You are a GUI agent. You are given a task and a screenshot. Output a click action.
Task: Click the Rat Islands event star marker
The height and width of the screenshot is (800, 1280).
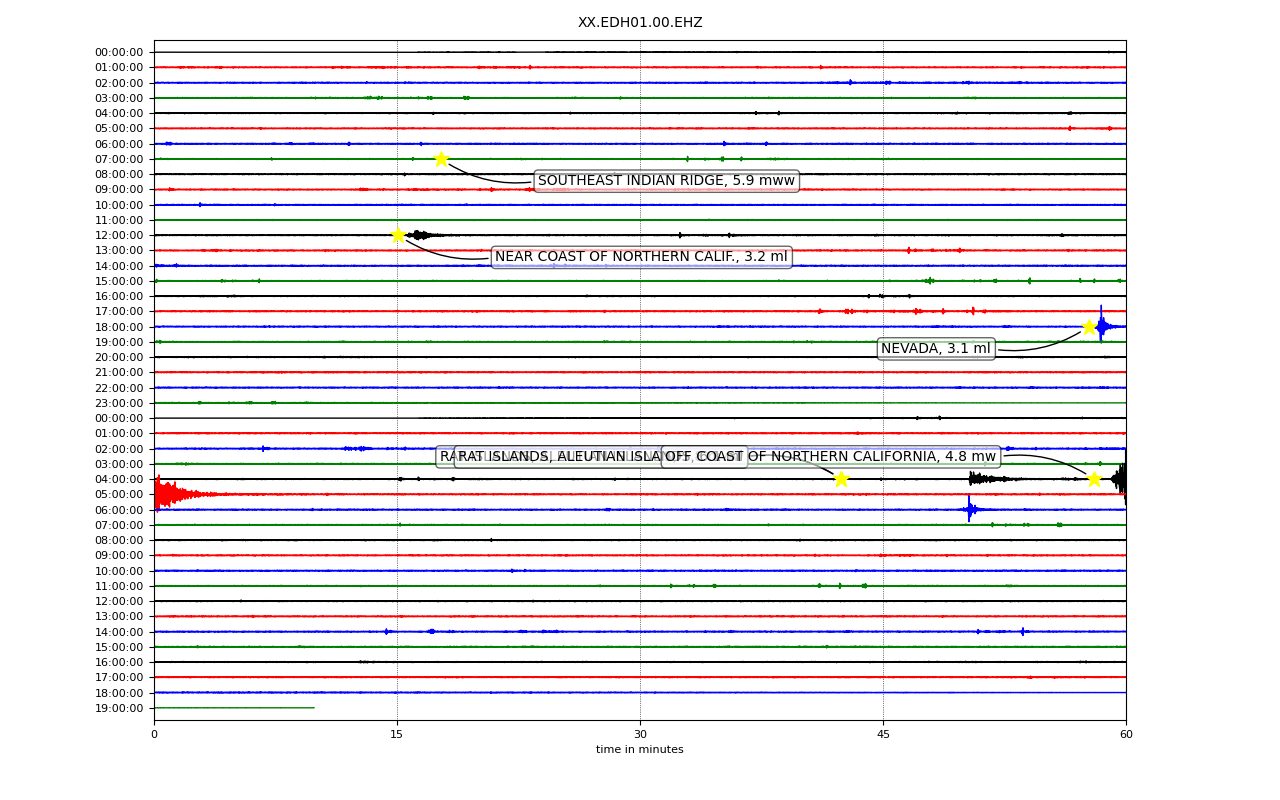[841, 479]
